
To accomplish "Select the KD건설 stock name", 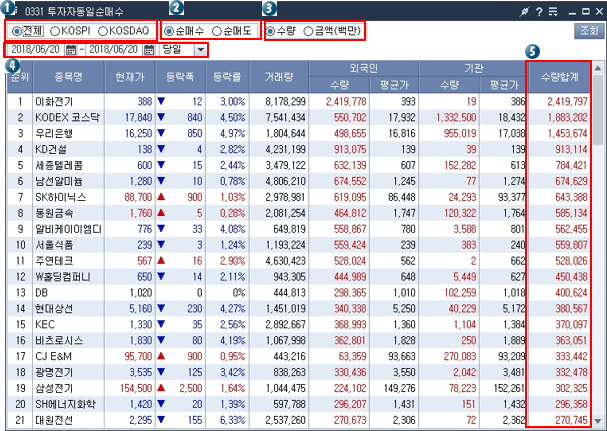I will [51, 149].
